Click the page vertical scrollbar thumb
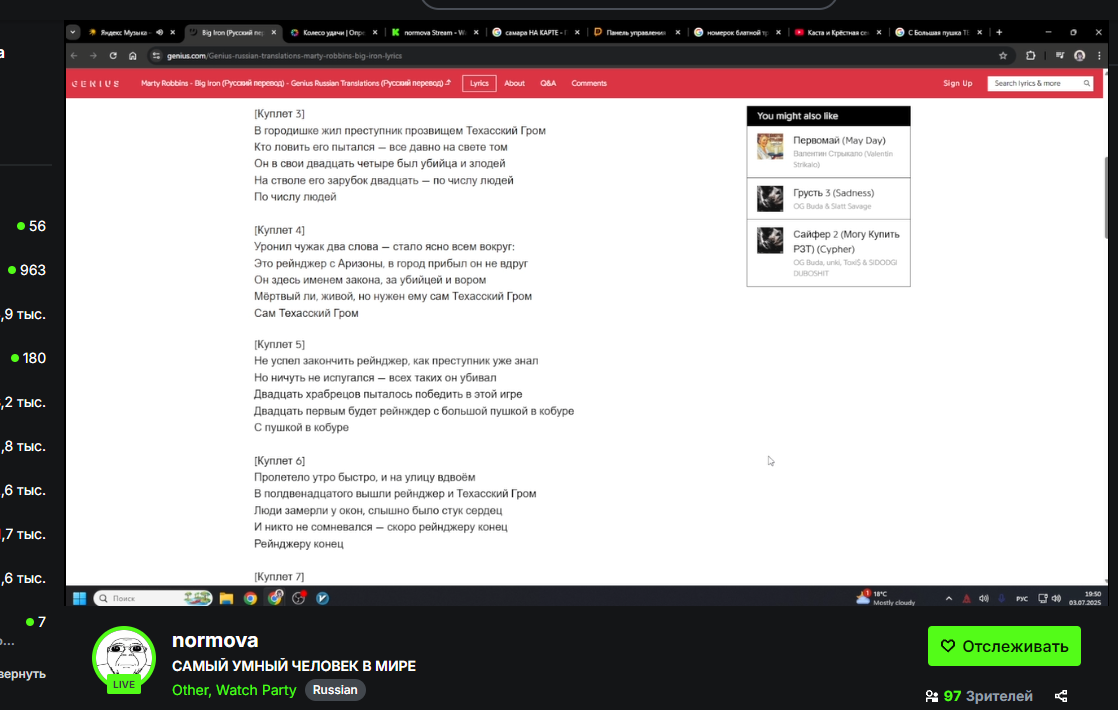Viewport: 1118px width, 710px height. point(1106,197)
